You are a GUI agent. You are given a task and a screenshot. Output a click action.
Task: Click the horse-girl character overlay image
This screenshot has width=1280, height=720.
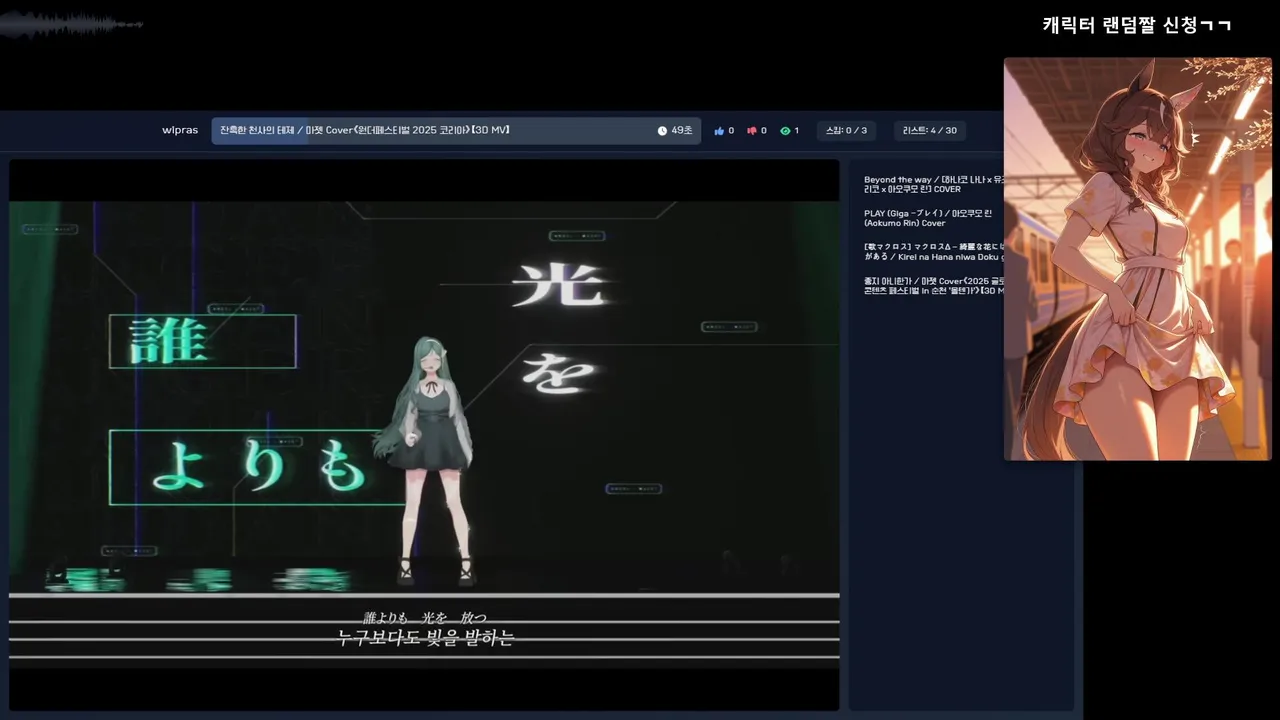[1138, 259]
